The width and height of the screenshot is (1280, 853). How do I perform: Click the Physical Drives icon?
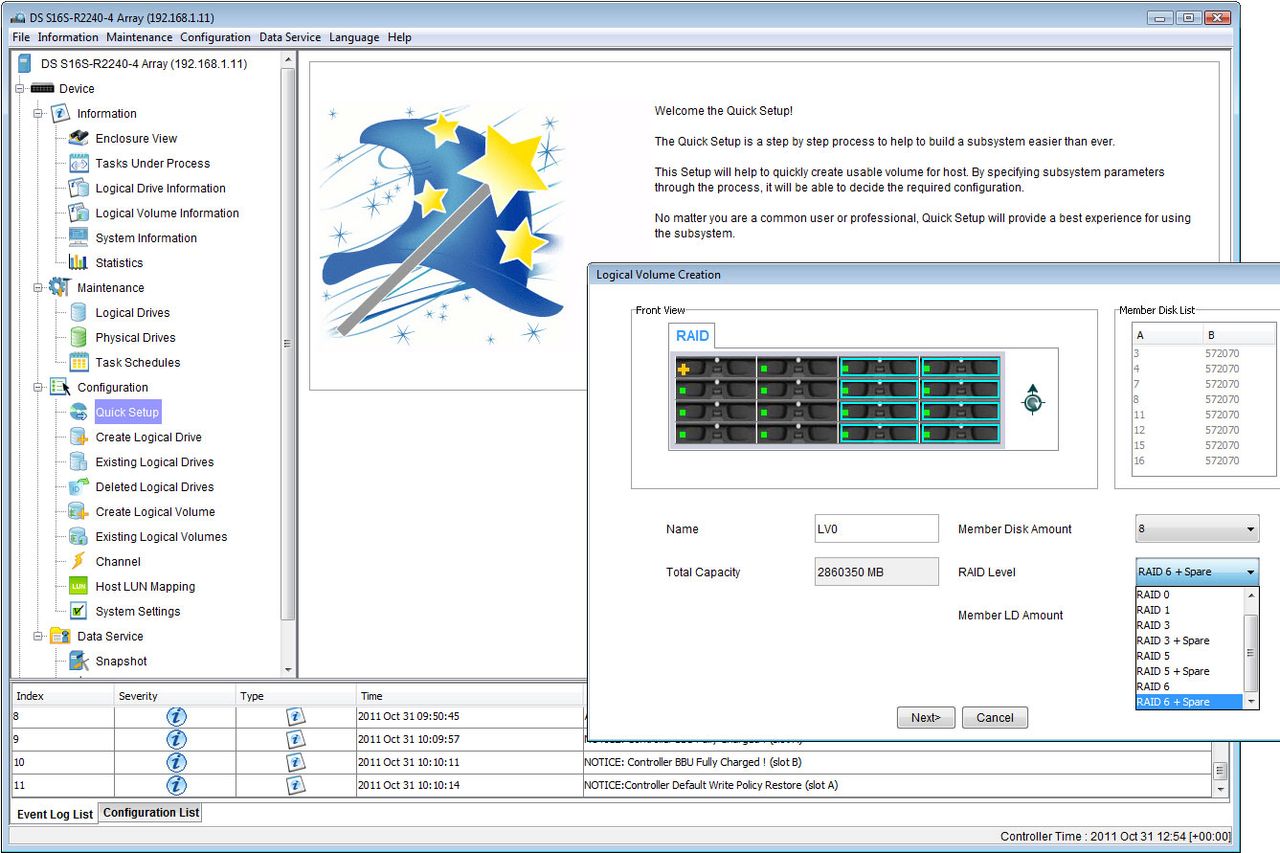79,338
